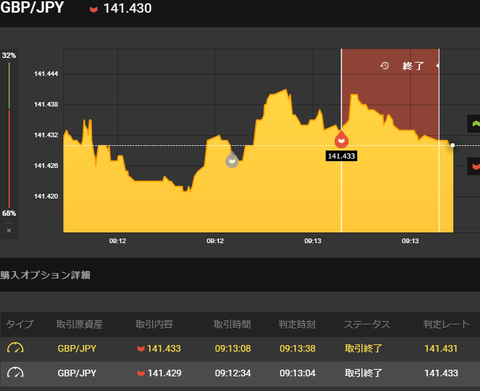
Task: Click the green portion of sentiment bar
Action: click(x=9, y=85)
